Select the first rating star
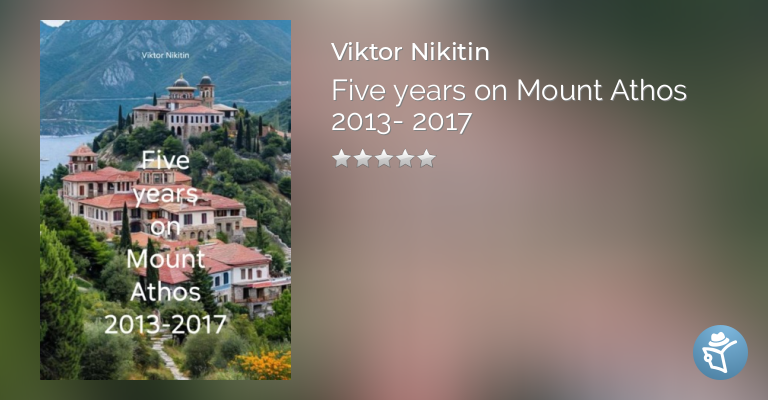 pos(342,158)
